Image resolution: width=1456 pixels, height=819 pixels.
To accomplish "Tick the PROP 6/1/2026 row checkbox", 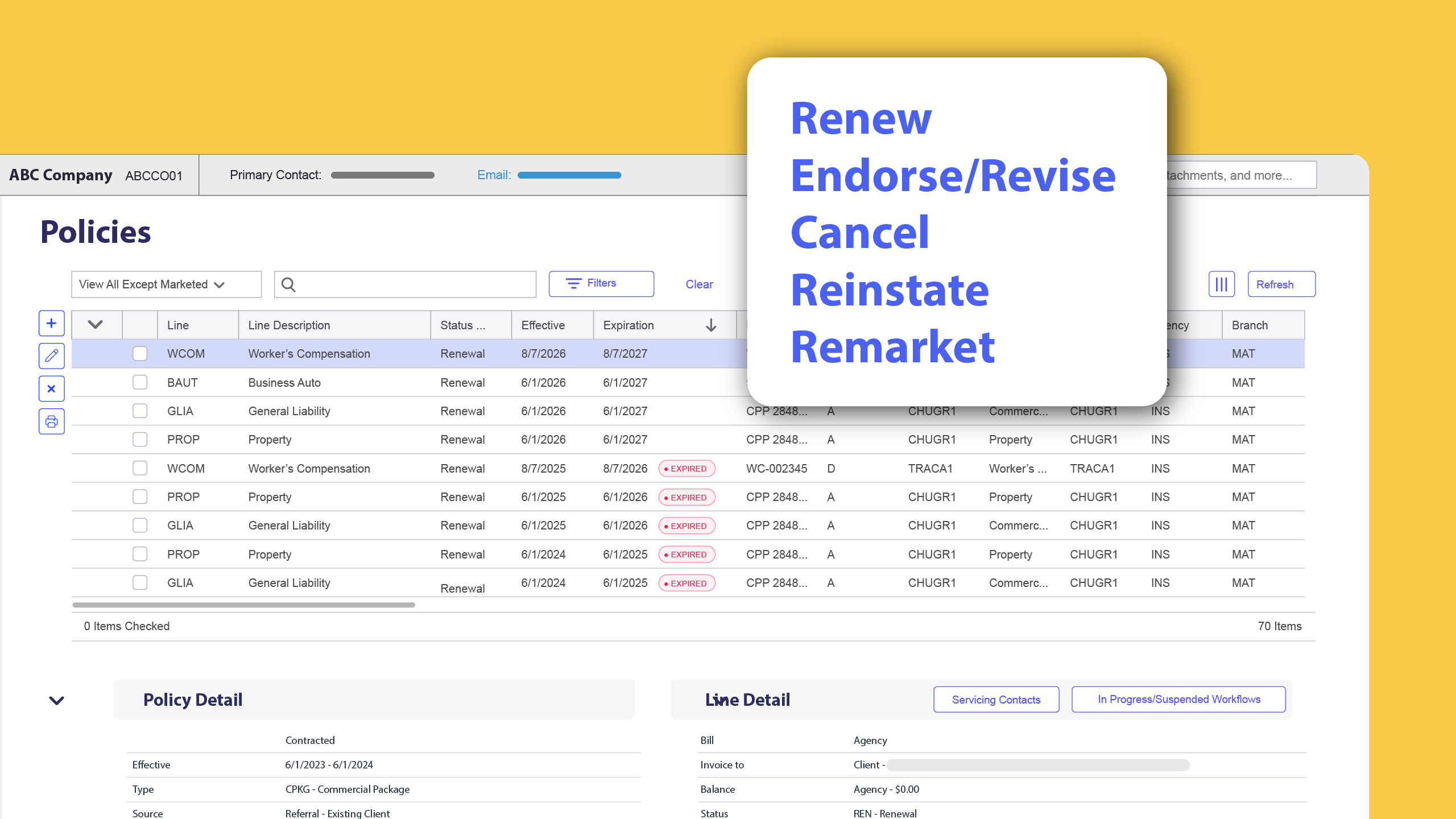I will coord(140,440).
